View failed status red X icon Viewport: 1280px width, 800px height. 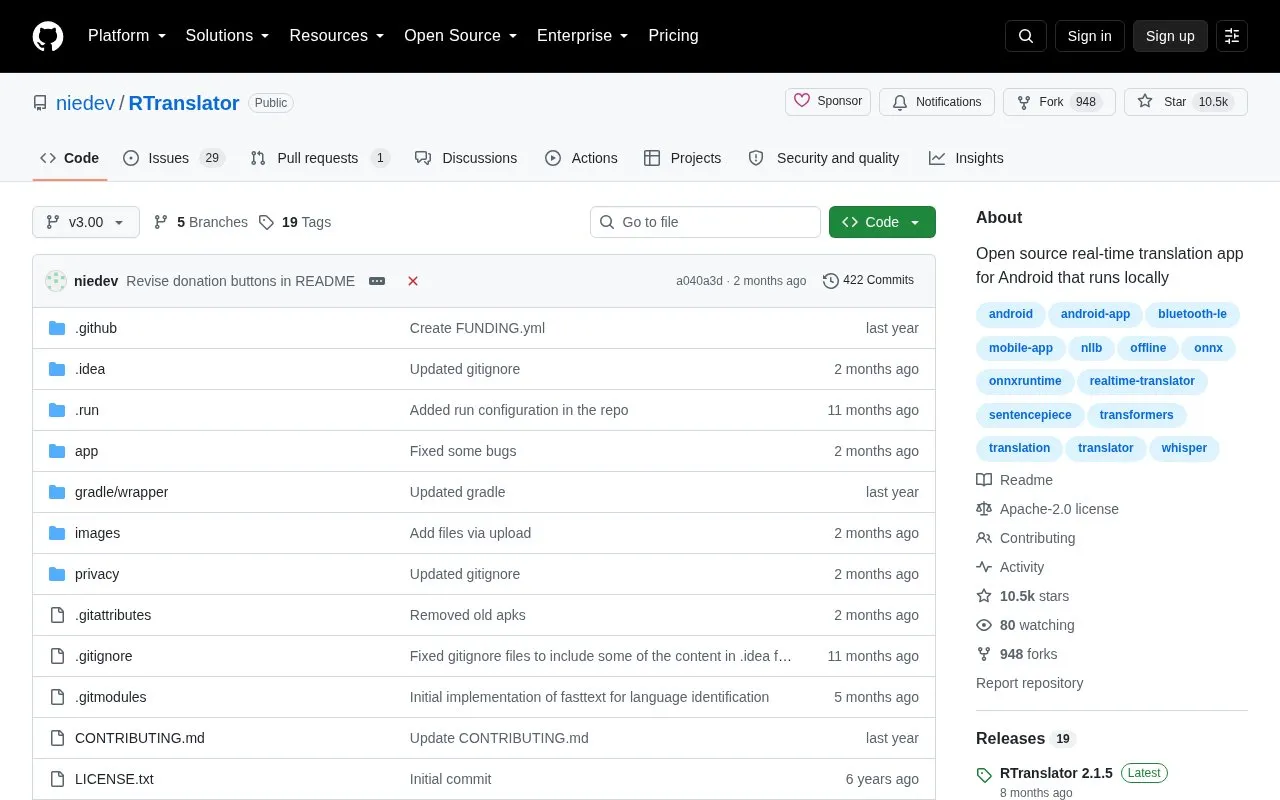coord(413,281)
